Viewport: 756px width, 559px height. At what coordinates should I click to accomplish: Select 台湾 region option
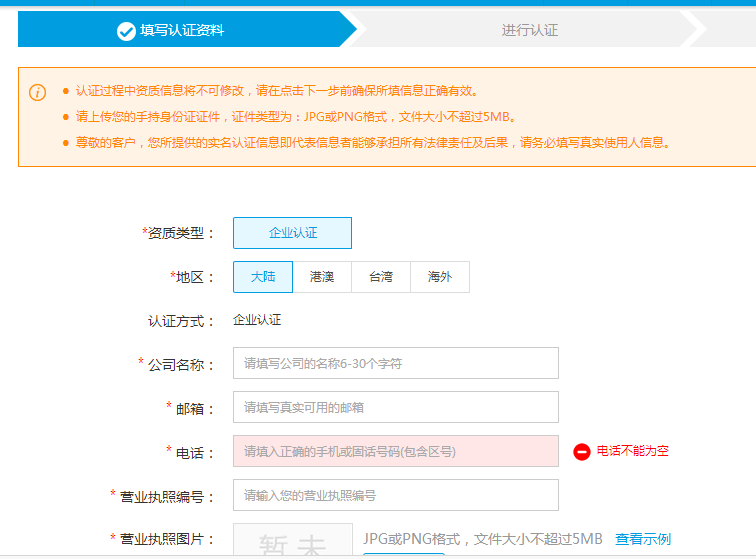tap(381, 277)
